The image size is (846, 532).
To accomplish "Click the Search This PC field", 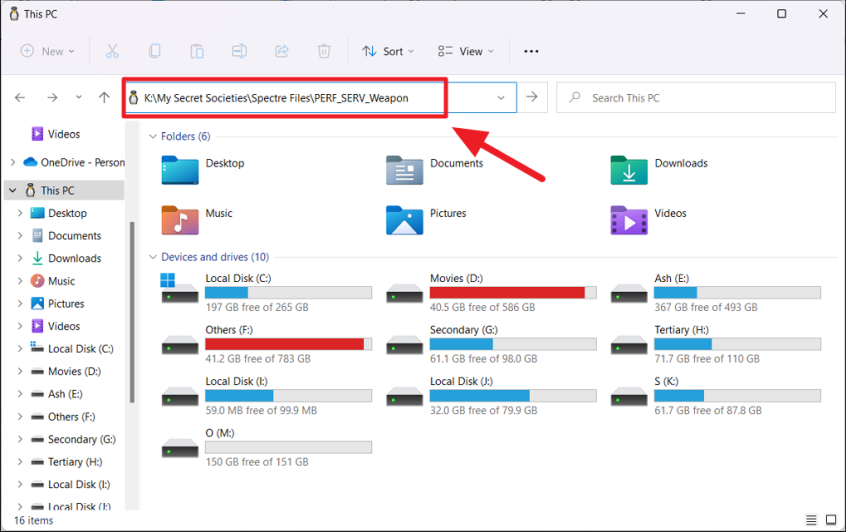I will tap(700, 98).
